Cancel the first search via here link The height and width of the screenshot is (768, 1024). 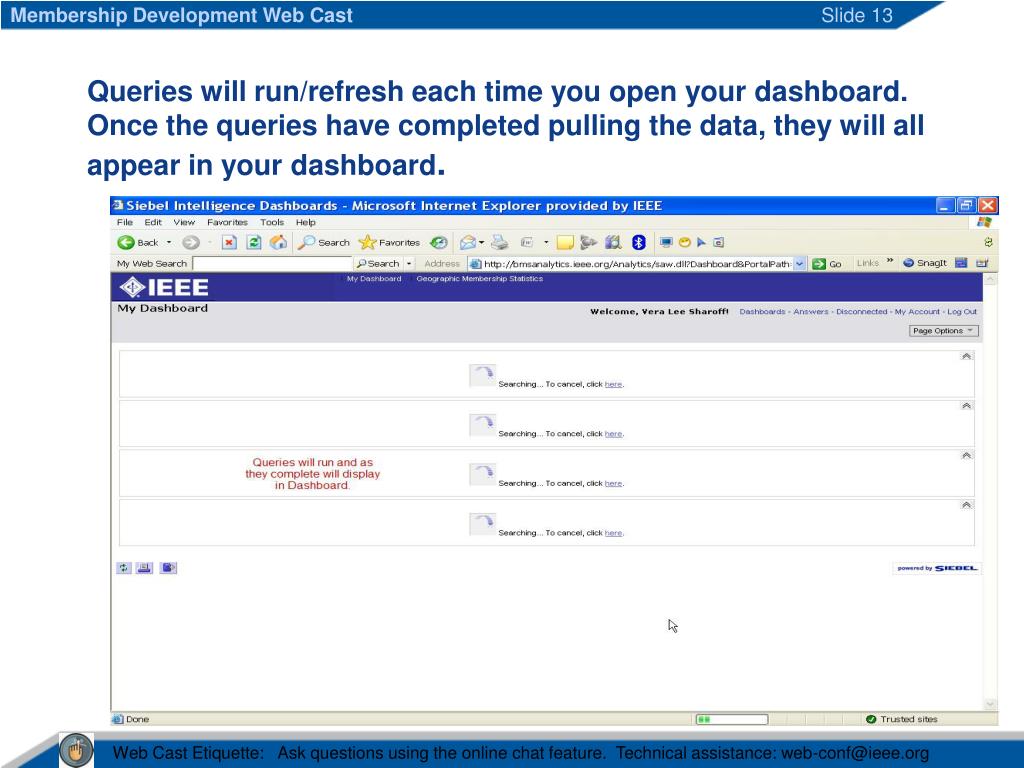613,385
